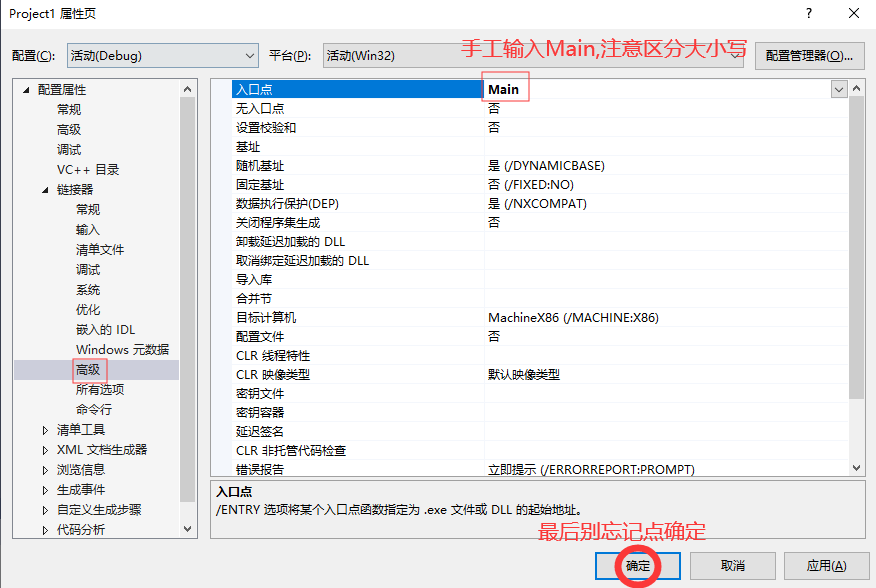Open the 入口点 value dropdown arrow
The image size is (876, 588).
(840, 88)
